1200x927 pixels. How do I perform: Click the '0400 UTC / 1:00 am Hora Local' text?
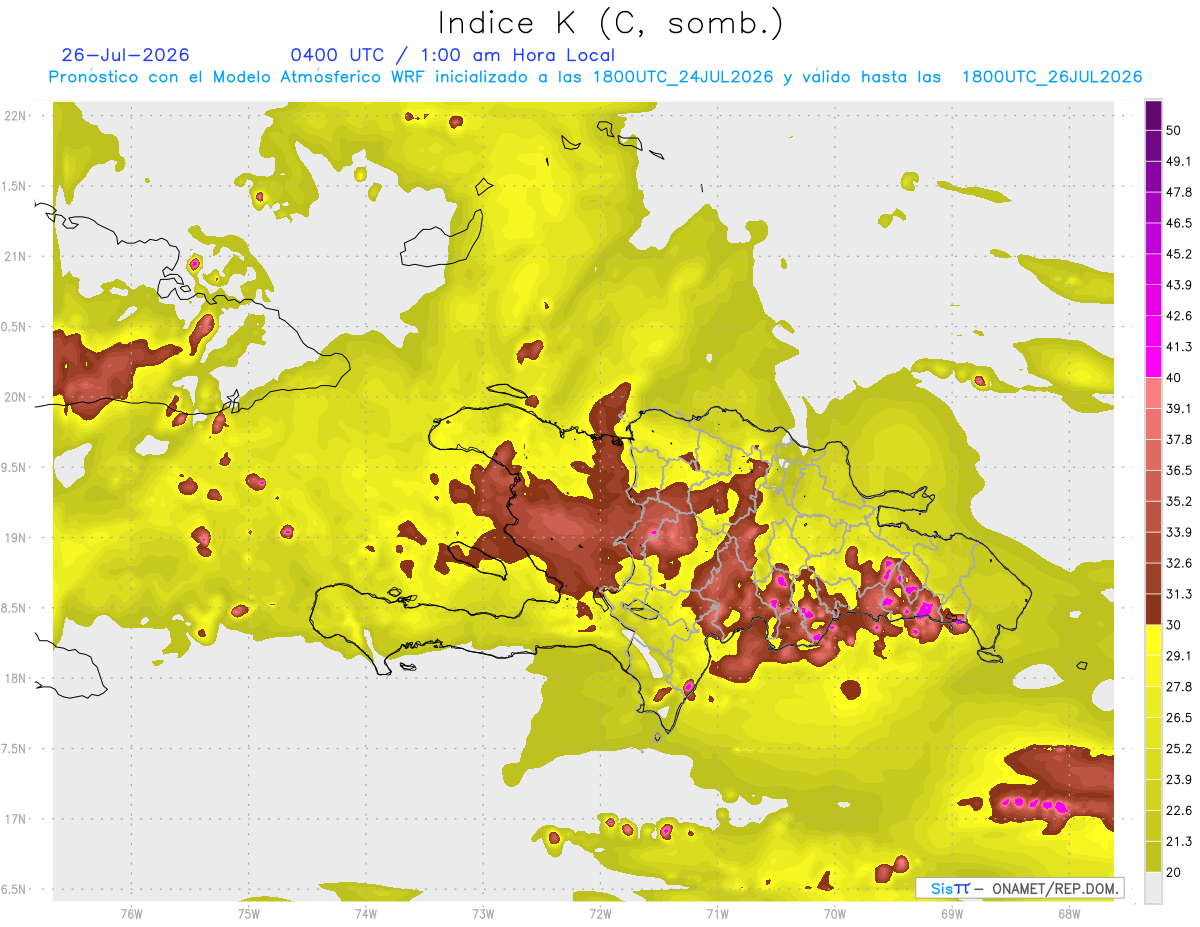point(452,55)
